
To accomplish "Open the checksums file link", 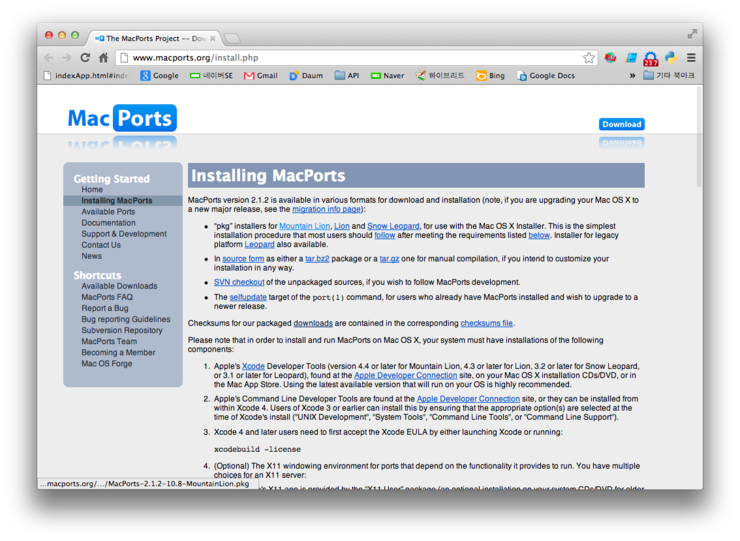I will (487, 323).
